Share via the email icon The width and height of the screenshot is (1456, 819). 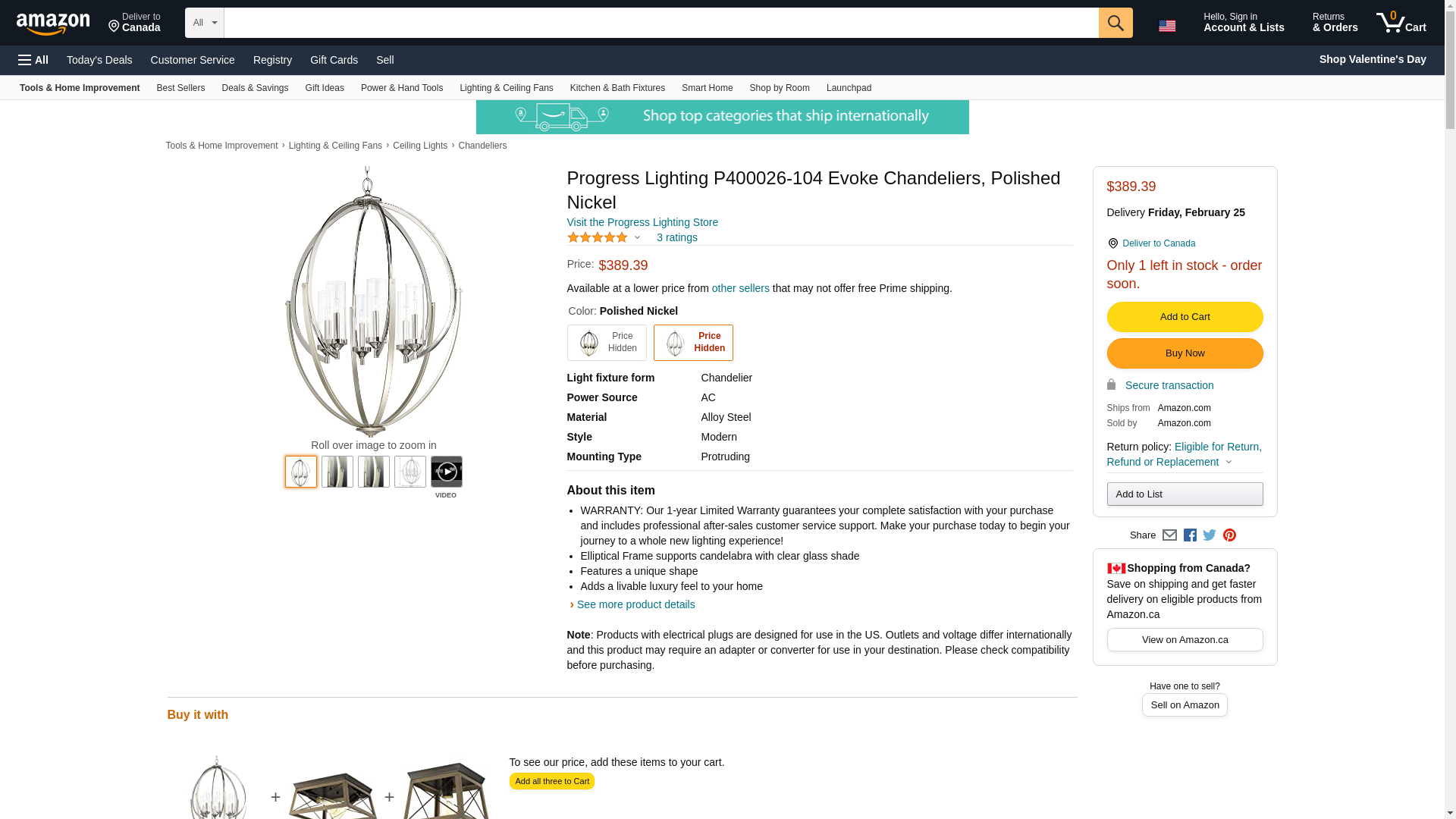[1169, 535]
